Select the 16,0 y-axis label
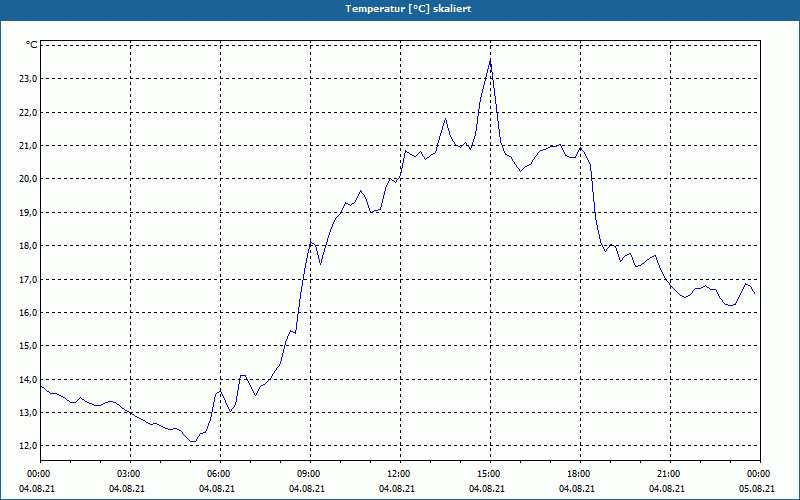800x500 pixels. click(x=29, y=312)
